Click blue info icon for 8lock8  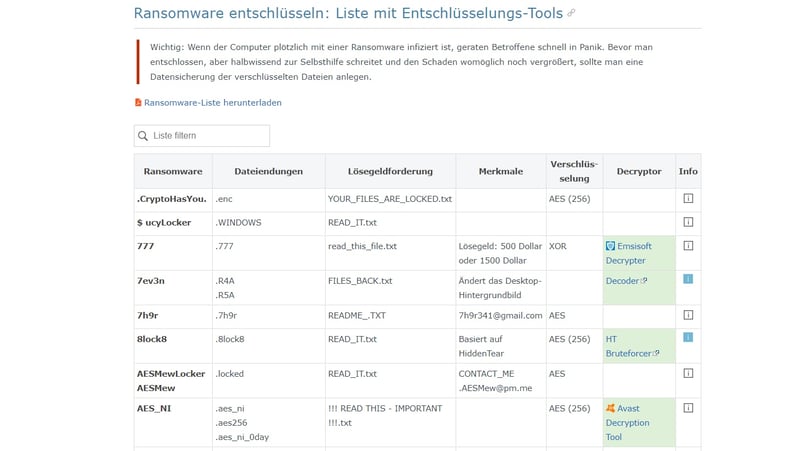coord(688,338)
